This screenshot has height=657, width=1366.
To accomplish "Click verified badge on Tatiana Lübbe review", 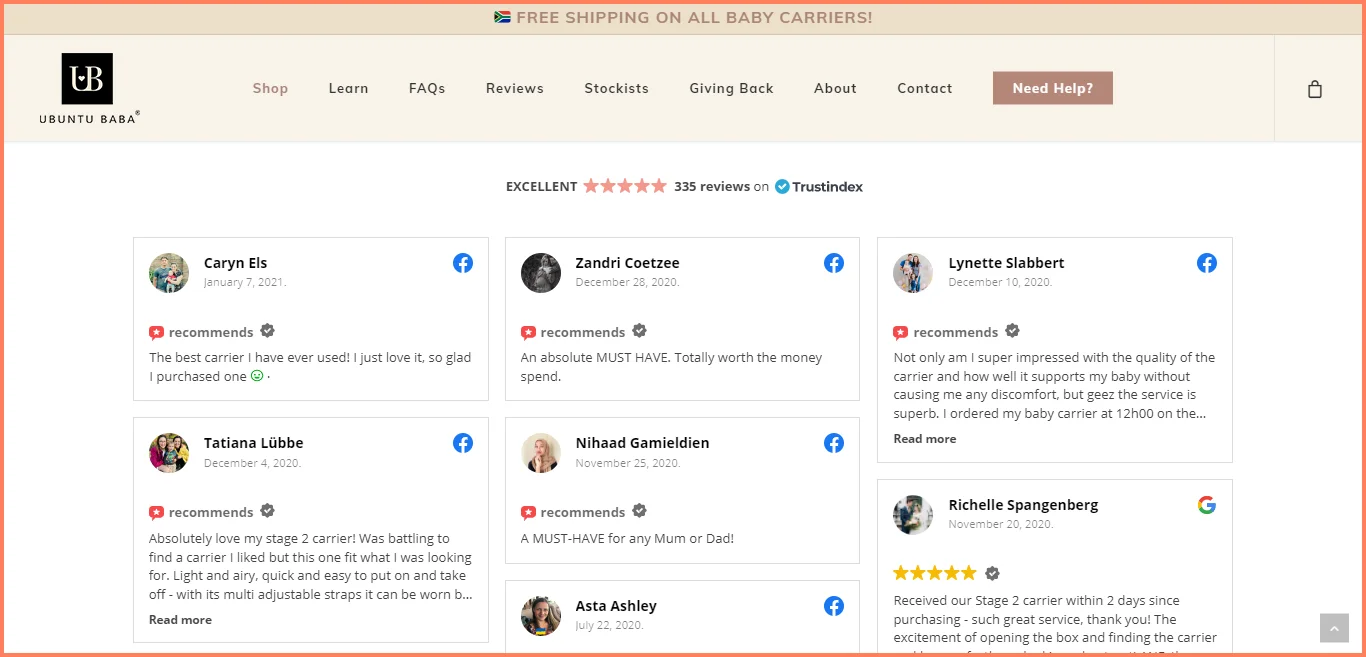I will [x=267, y=511].
